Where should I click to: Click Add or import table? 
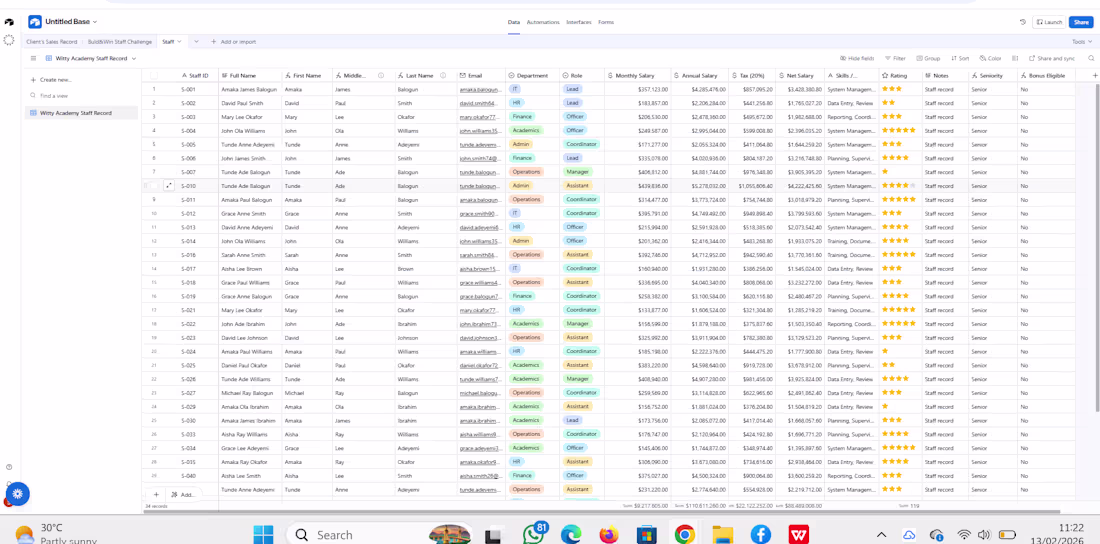point(234,42)
